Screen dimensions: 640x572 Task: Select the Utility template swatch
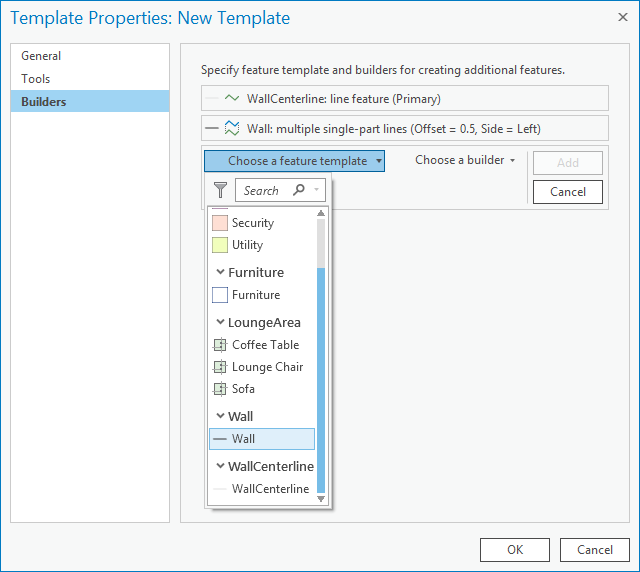pos(220,245)
